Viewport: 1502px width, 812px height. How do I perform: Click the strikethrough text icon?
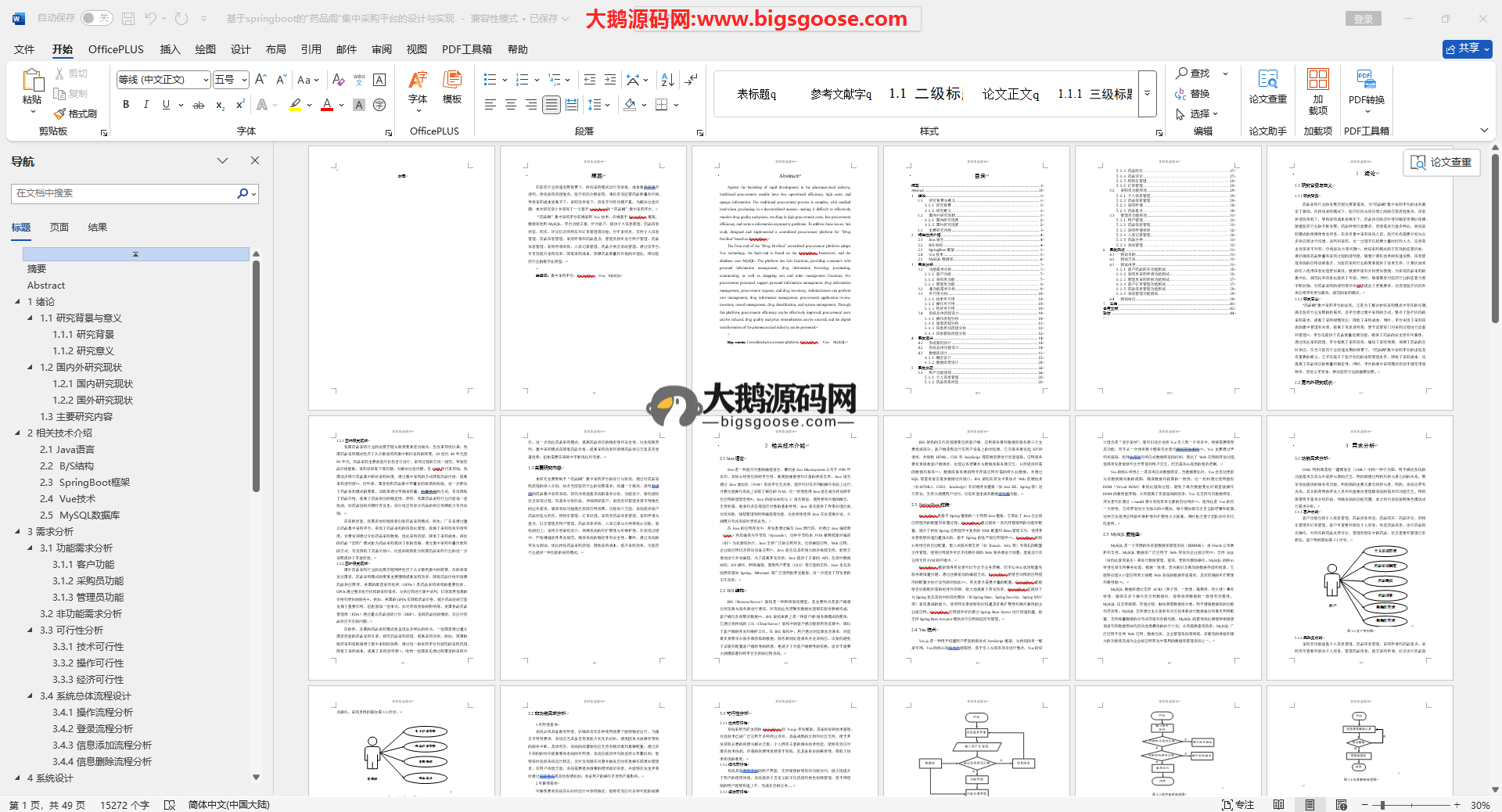[199, 105]
